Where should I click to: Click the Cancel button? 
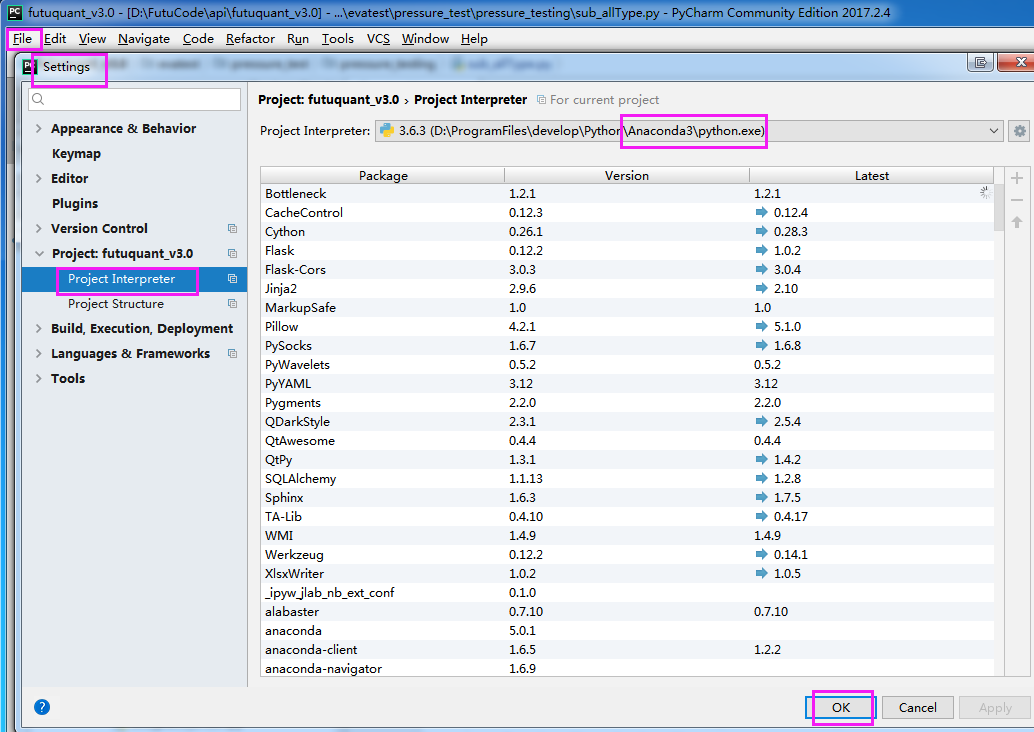[x=917, y=707]
